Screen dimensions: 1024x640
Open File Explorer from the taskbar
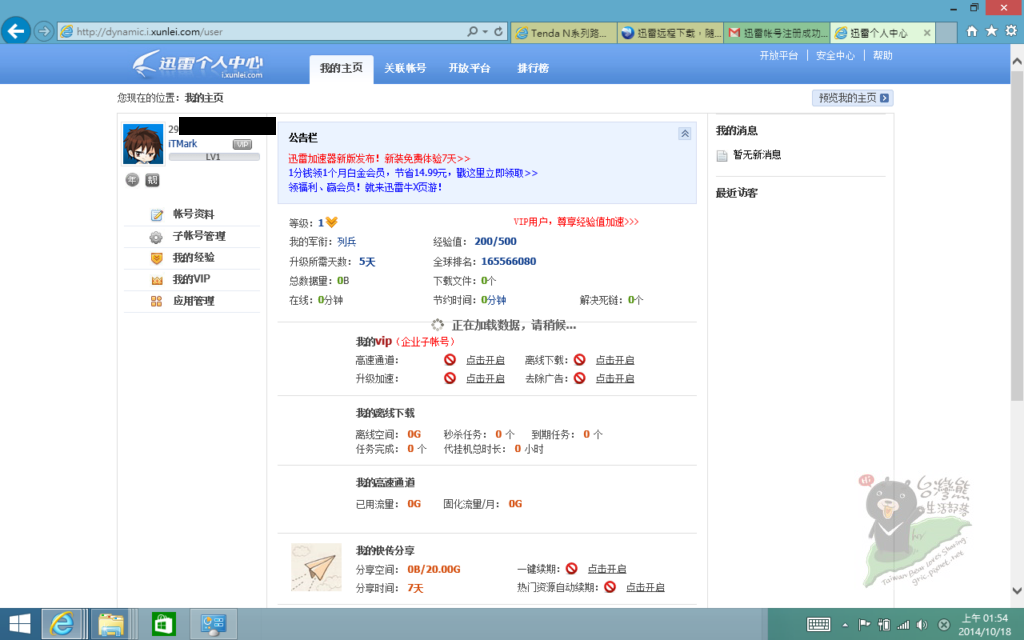(x=111, y=624)
